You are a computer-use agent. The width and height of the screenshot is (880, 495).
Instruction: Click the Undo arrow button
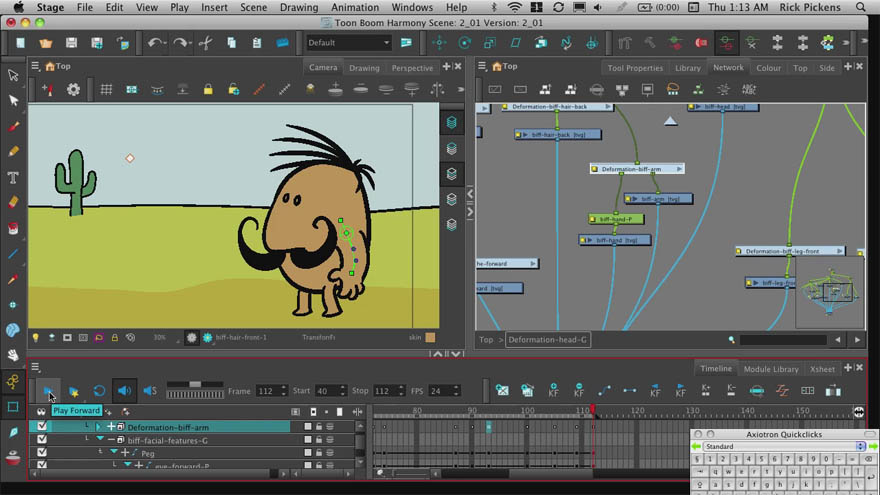154,43
